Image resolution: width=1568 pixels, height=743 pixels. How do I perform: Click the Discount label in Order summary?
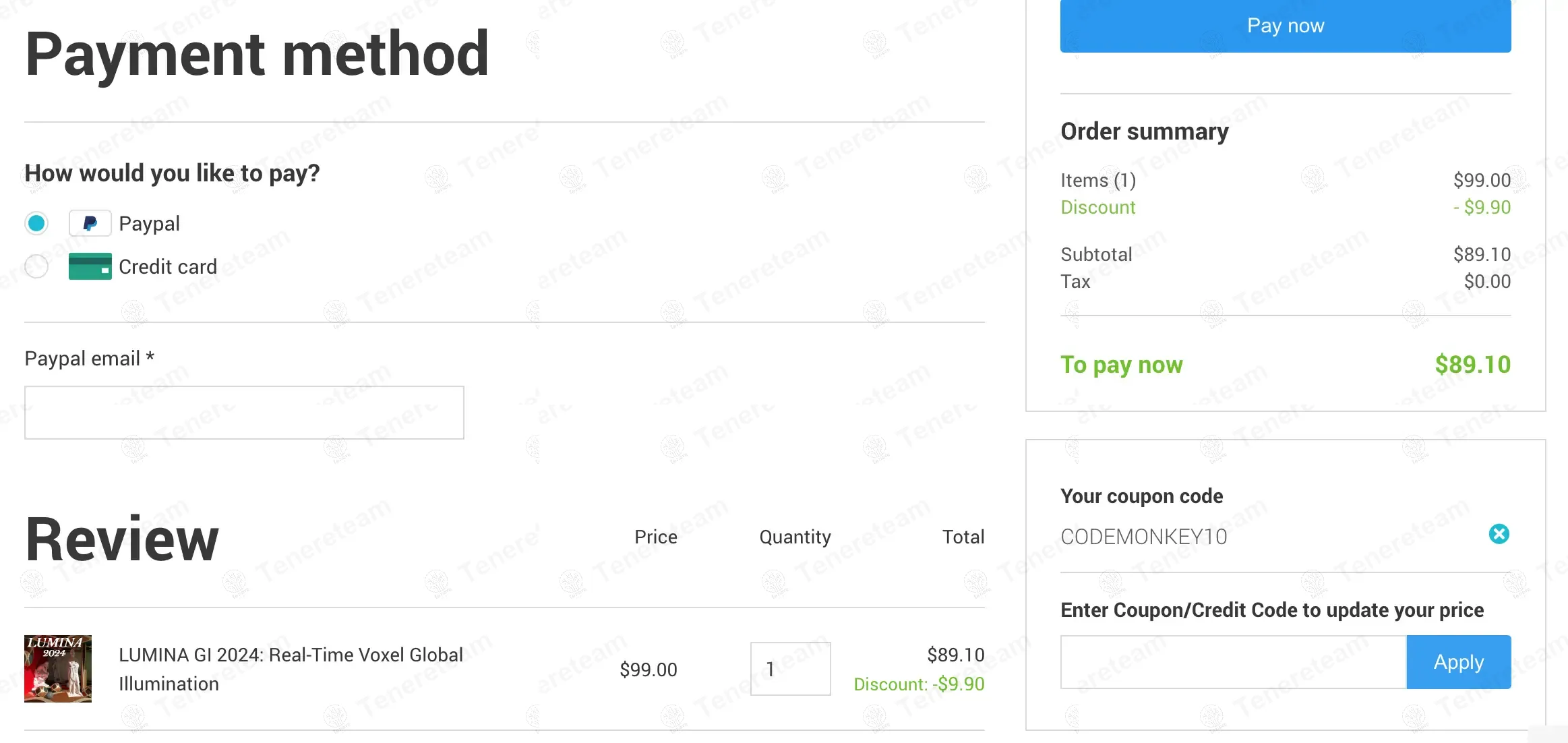[1097, 207]
